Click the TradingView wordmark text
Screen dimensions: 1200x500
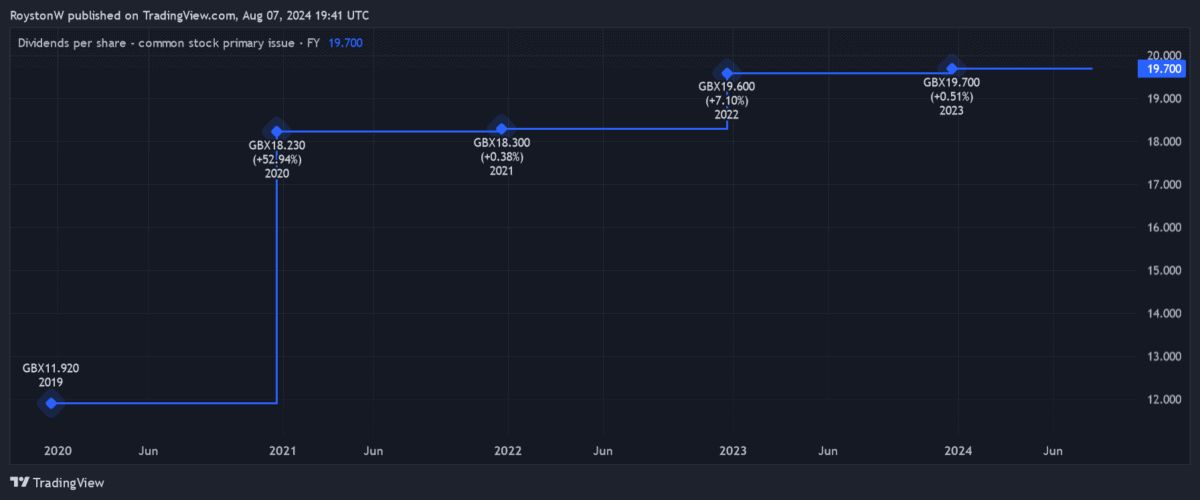[68, 482]
